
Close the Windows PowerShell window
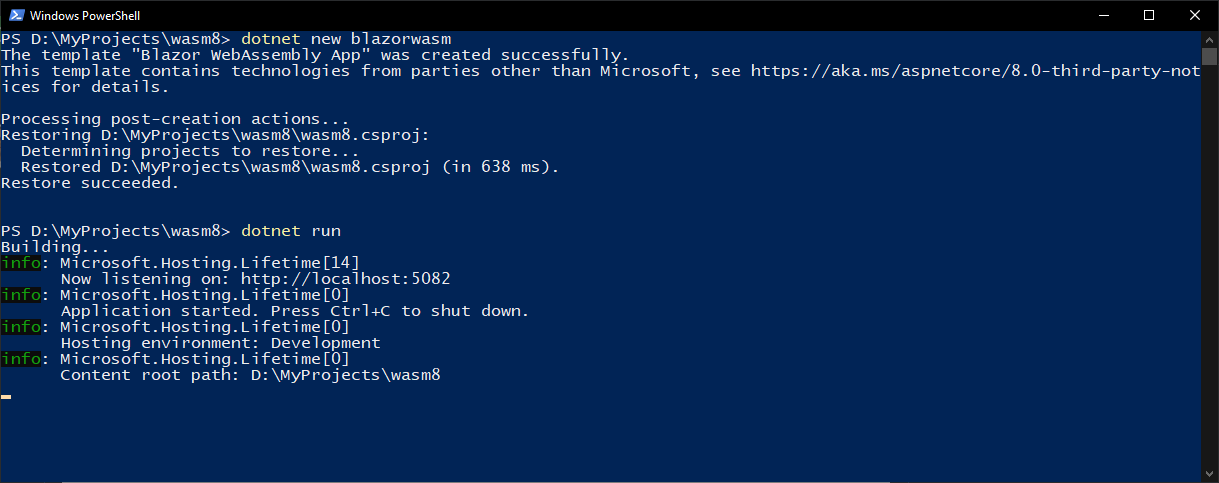(x=1195, y=15)
